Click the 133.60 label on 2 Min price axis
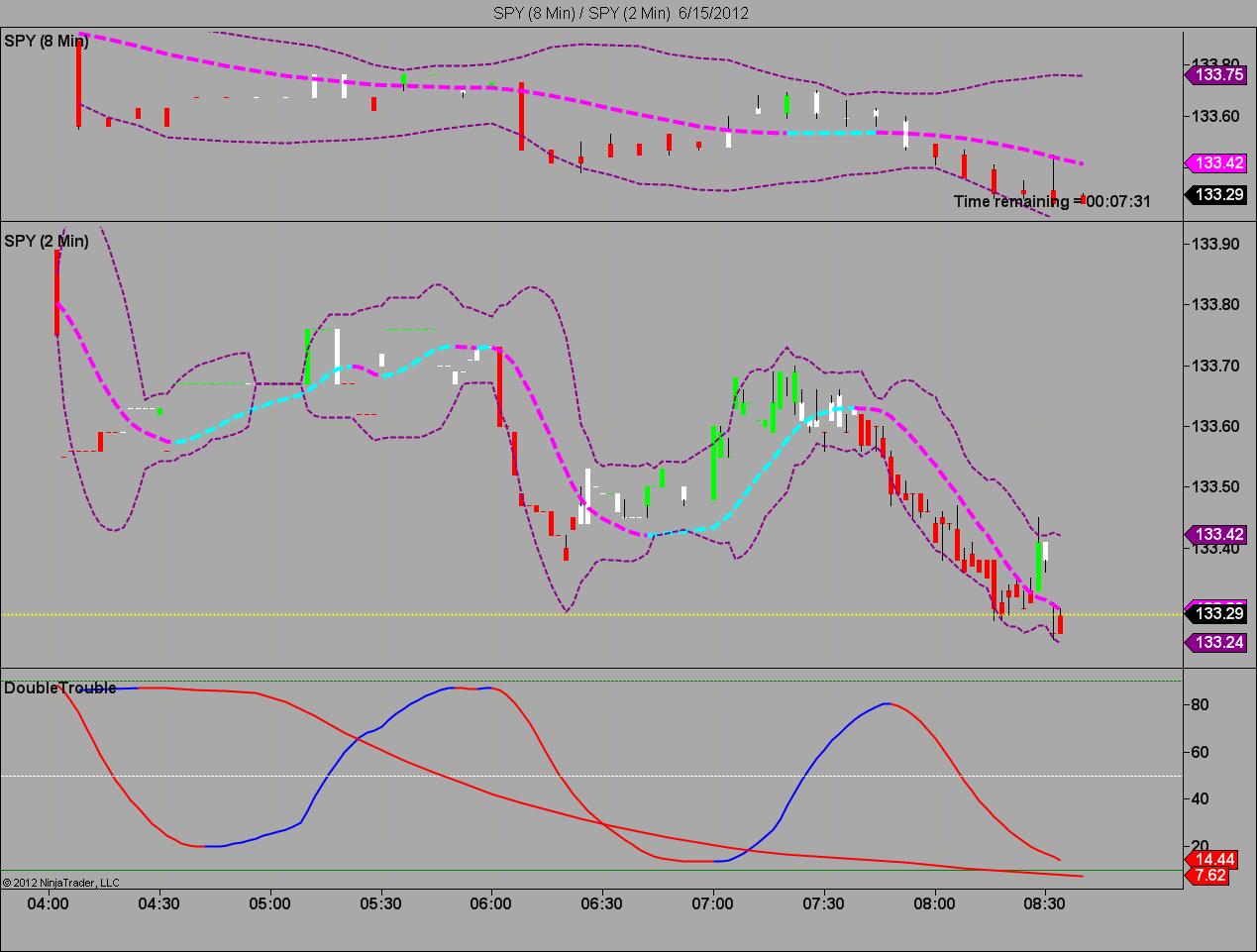The image size is (1257, 952). pyautogui.click(x=1214, y=426)
